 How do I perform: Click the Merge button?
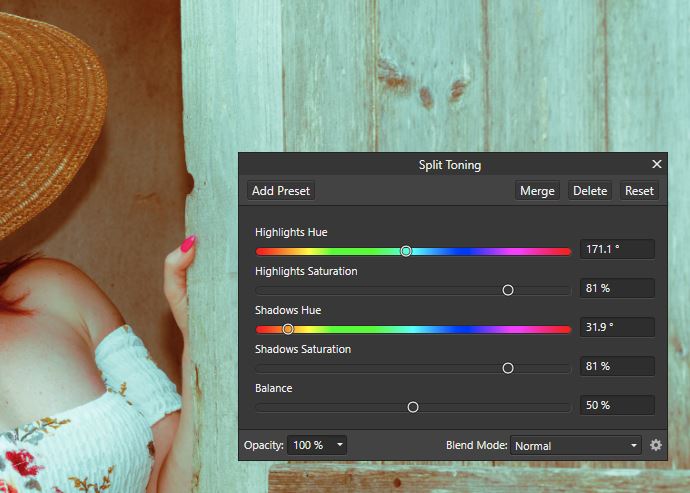click(x=537, y=191)
